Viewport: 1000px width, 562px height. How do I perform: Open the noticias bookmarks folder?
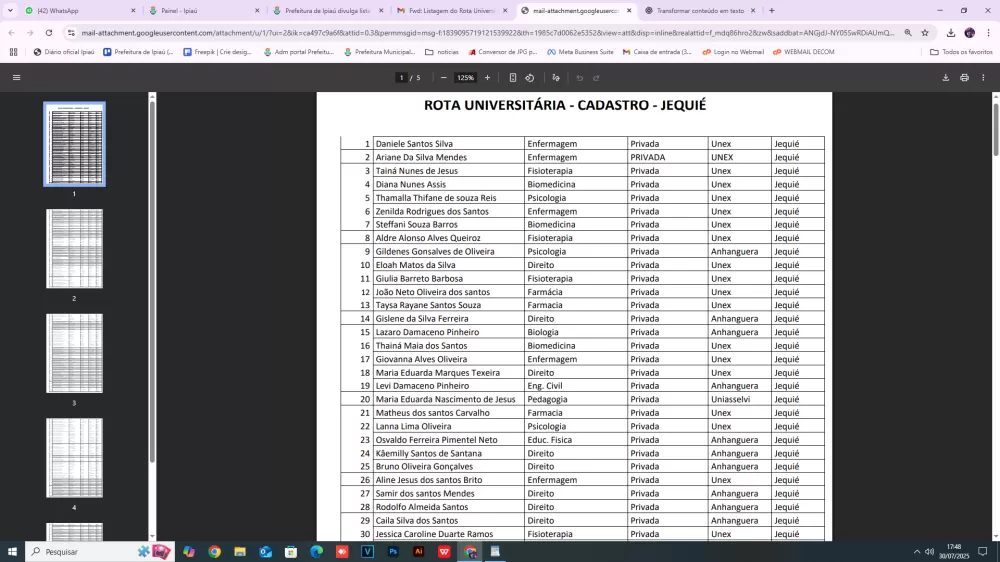pos(442,52)
